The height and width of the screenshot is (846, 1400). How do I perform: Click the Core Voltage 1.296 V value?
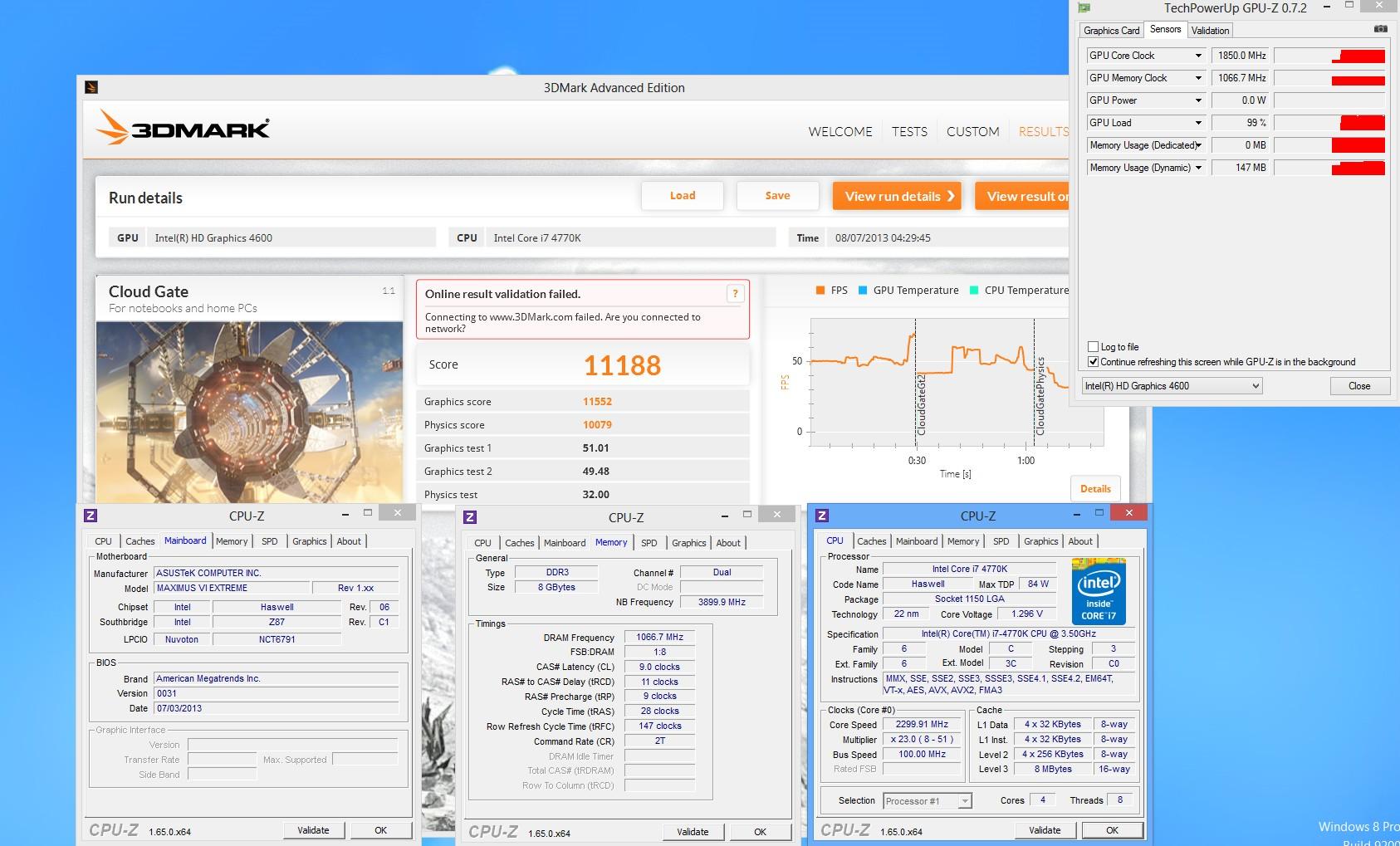click(x=1027, y=614)
